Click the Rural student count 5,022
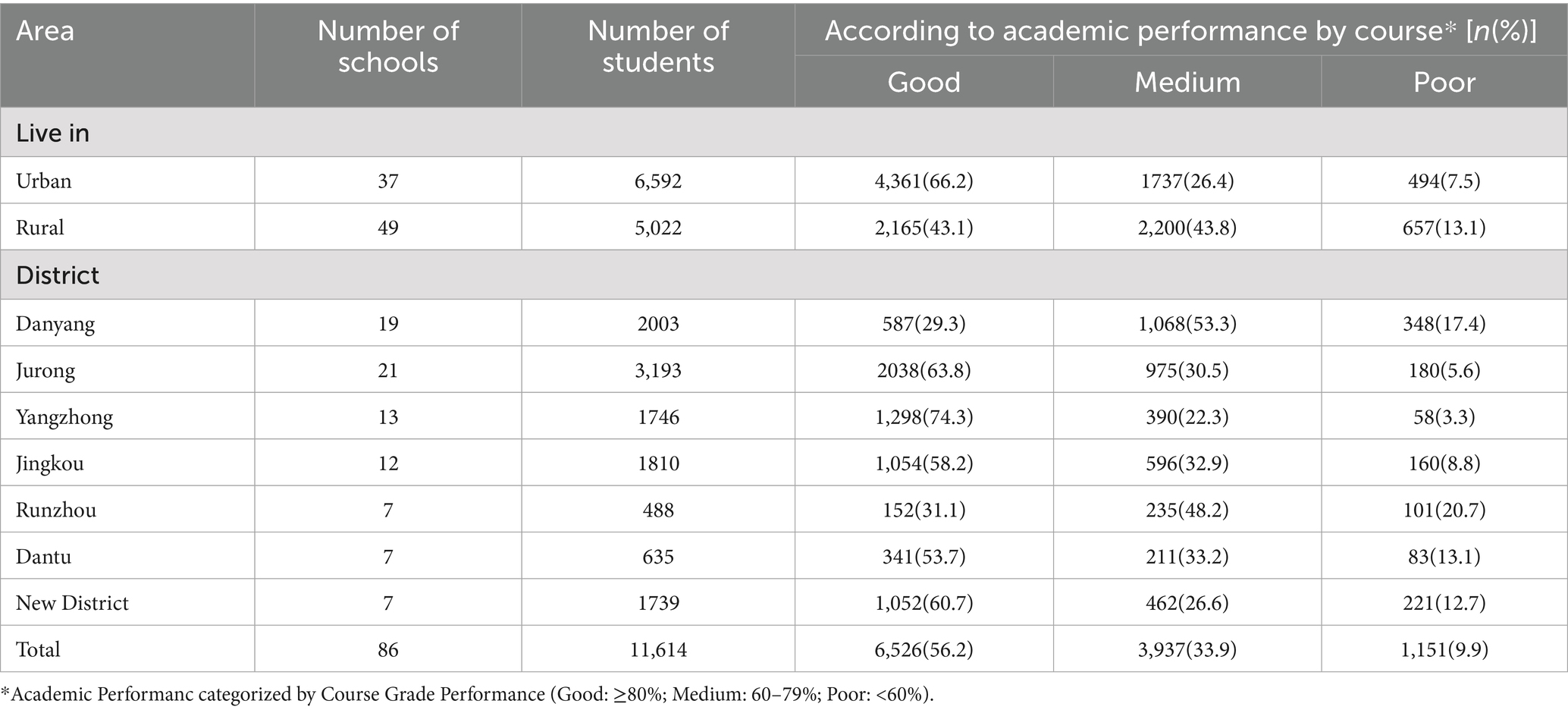1568x713 pixels. [x=657, y=228]
